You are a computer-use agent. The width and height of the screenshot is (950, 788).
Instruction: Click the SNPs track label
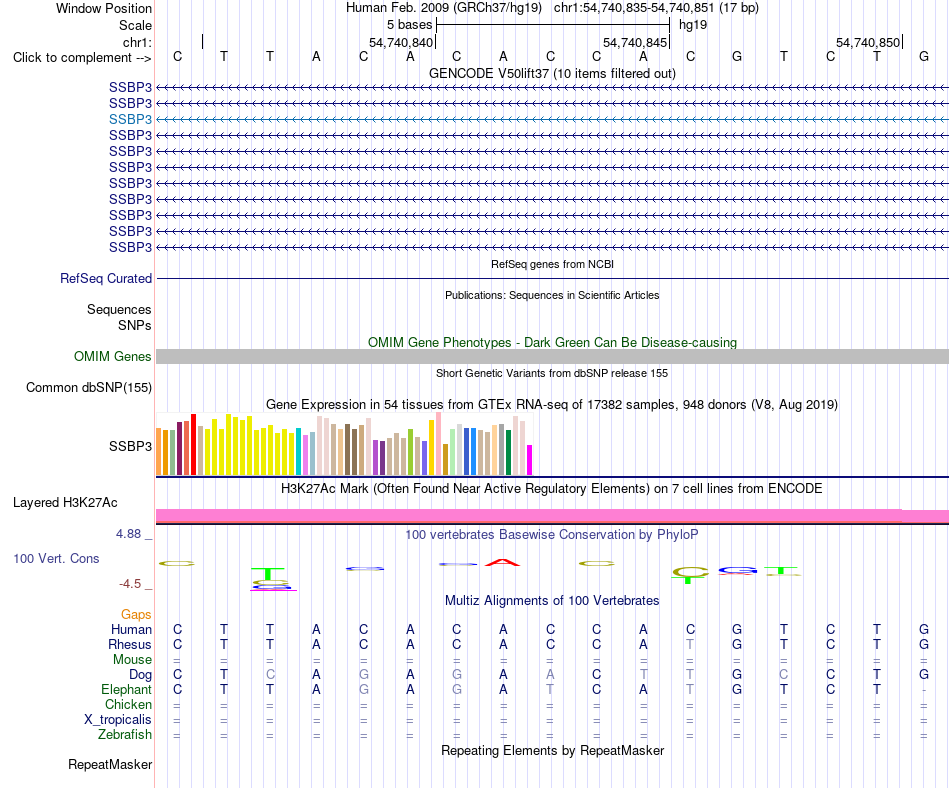click(x=135, y=325)
